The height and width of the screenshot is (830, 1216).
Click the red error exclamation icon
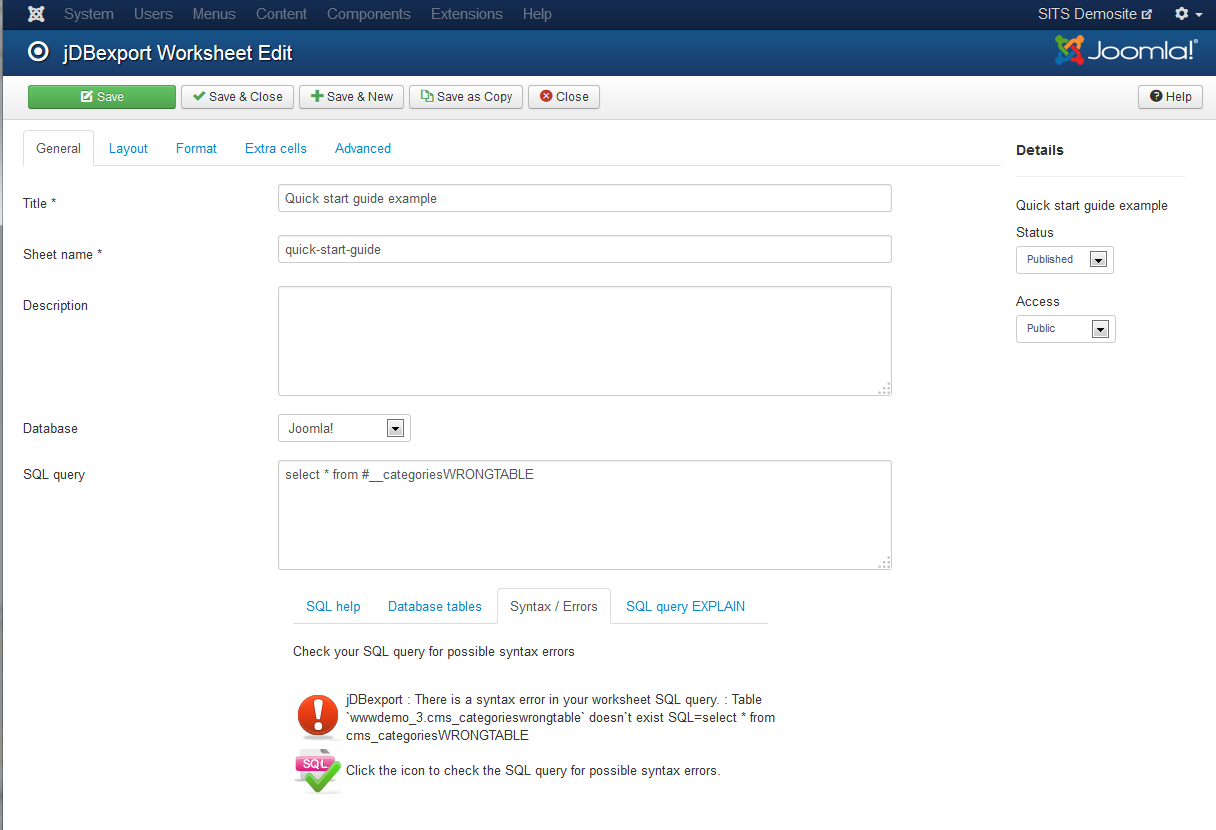point(318,716)
